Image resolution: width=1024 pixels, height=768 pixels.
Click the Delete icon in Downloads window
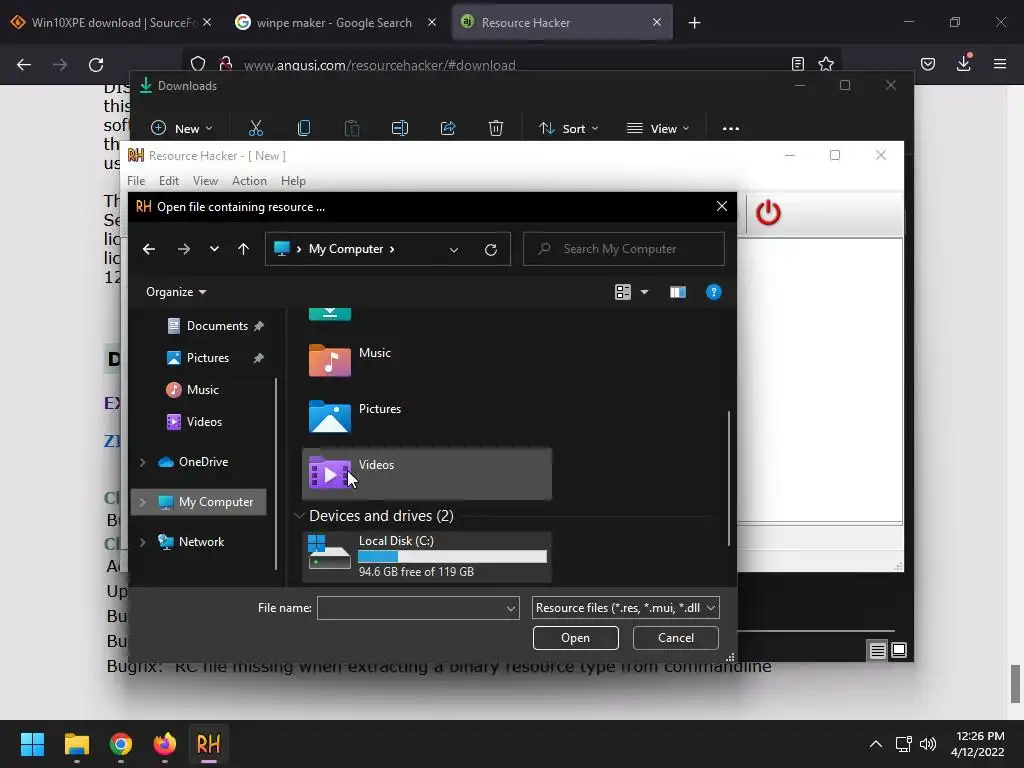pyautogui.click(x=496, y=129)
